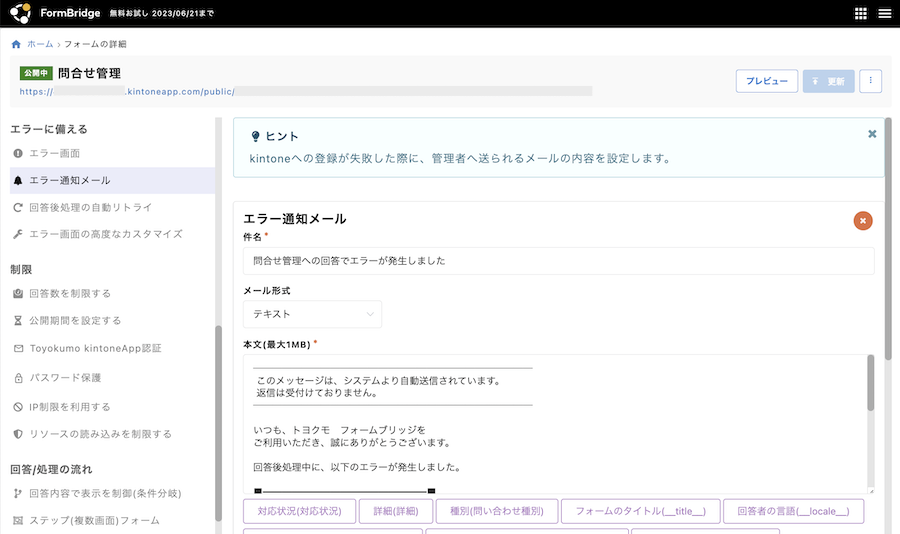This screenshot has width=900, height=534.
Task: Click the エラーに備える section heading
Action: click(49, 129)
